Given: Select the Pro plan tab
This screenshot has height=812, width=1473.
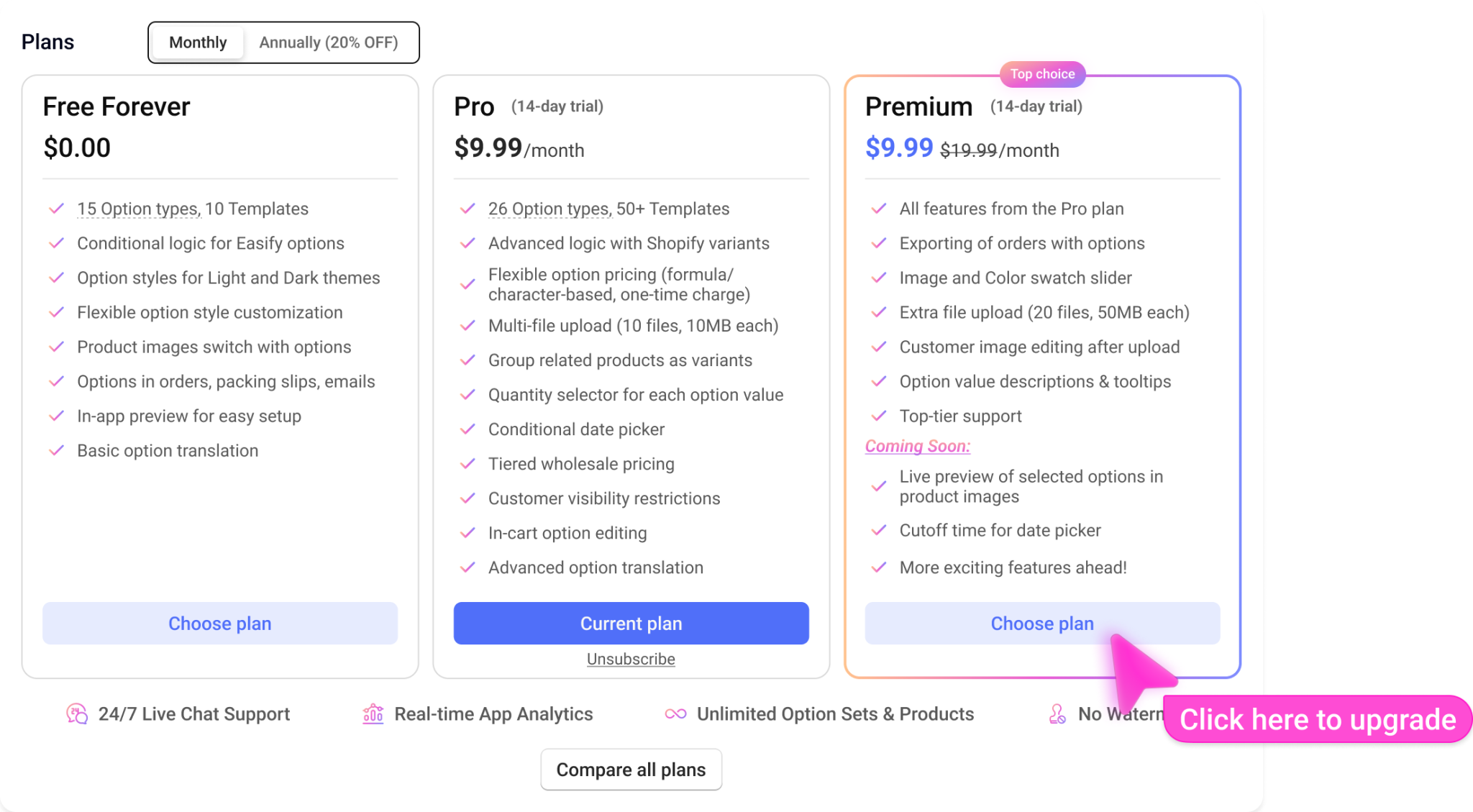Looking at the screenshot, I should click(473, 106).
